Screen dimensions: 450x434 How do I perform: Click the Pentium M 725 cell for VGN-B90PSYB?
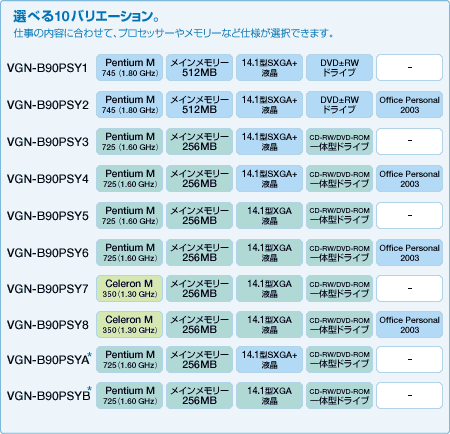tap(129, 395)
